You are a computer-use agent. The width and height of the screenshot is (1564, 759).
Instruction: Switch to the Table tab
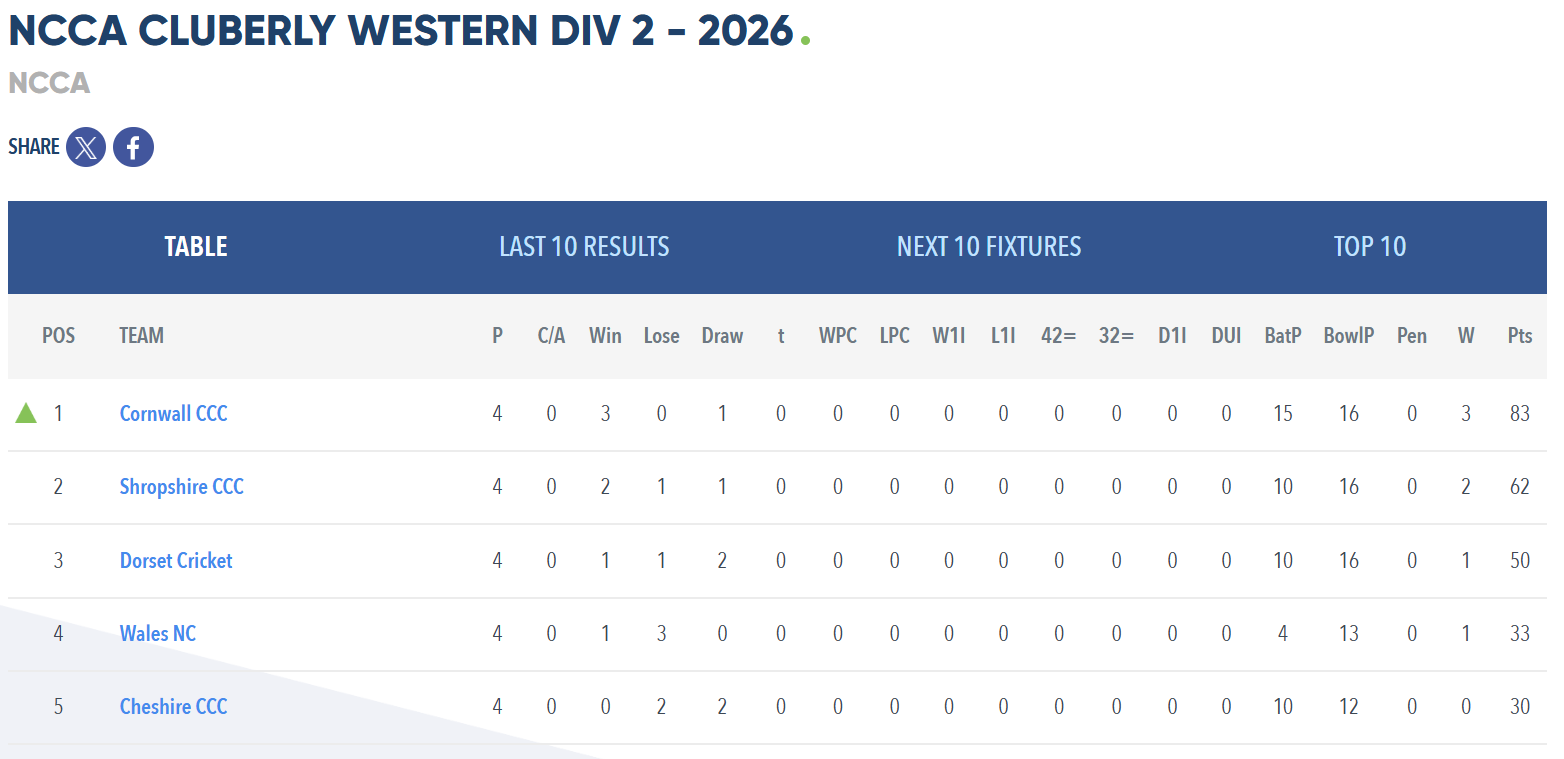point(196,247)
